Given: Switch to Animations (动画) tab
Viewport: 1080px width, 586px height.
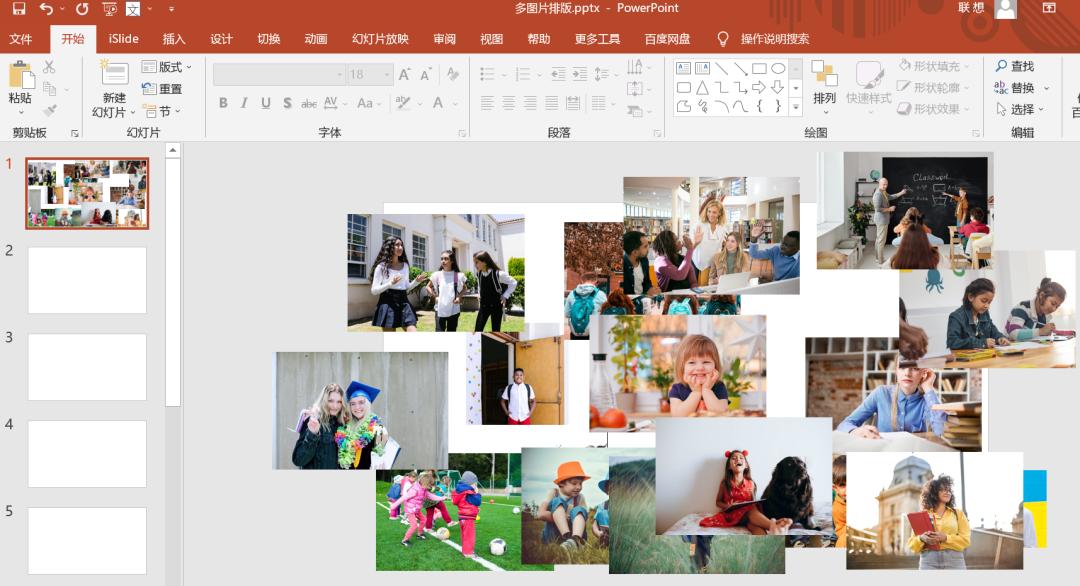Looking at the screenshot, I should (315, 39).
